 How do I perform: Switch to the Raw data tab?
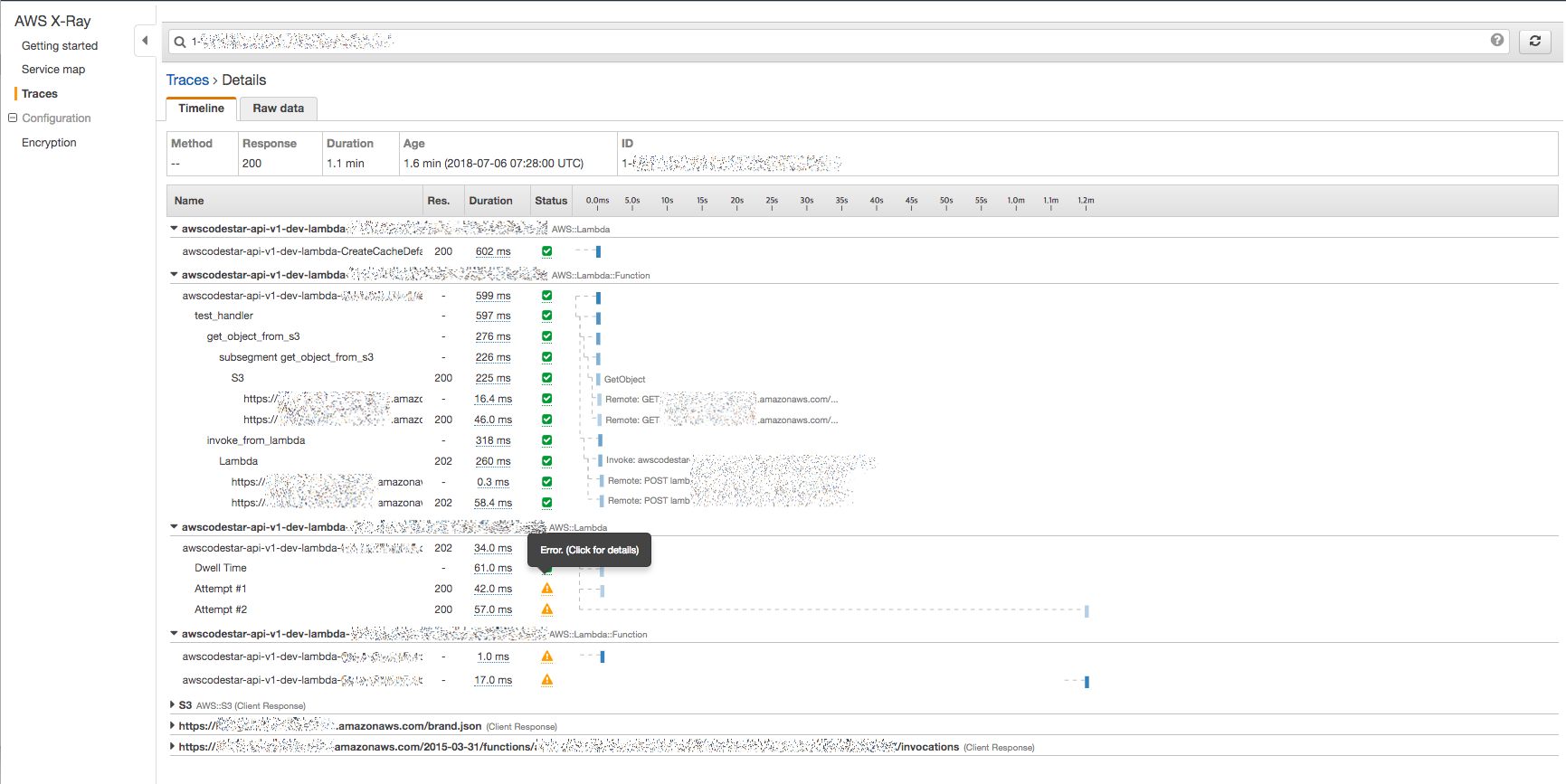point(278,109)
